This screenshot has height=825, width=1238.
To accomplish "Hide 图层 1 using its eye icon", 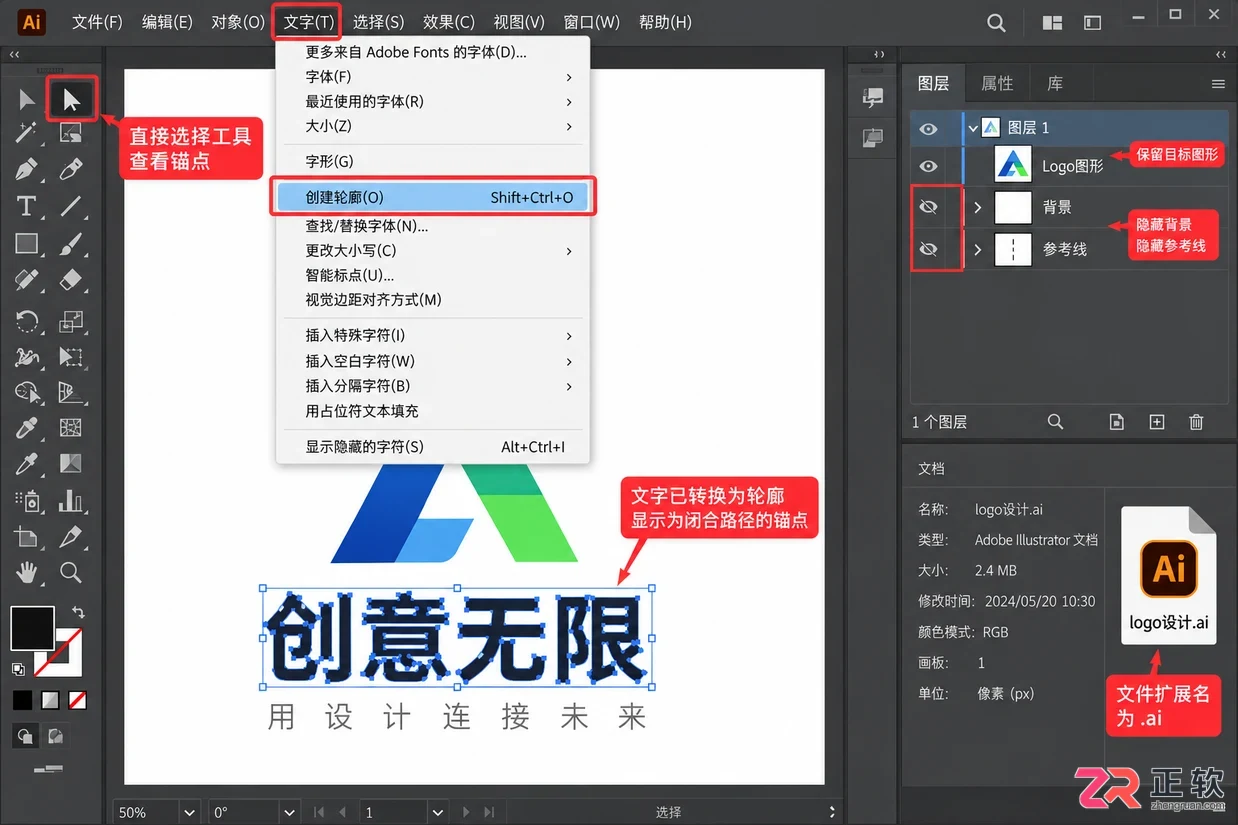I will pos(928,128).
